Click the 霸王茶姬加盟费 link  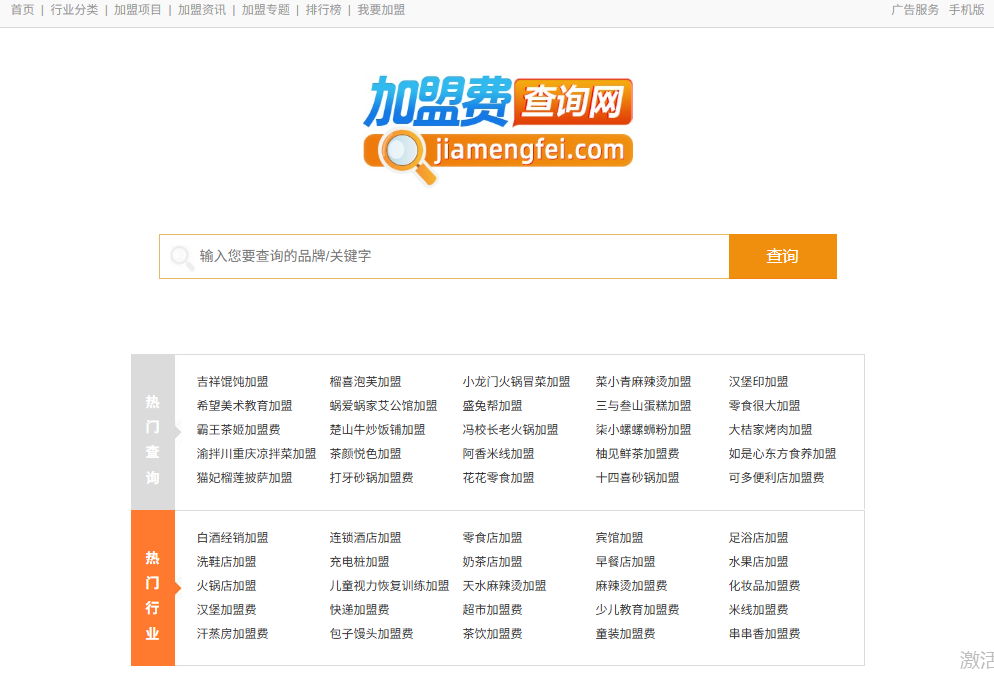238,429
